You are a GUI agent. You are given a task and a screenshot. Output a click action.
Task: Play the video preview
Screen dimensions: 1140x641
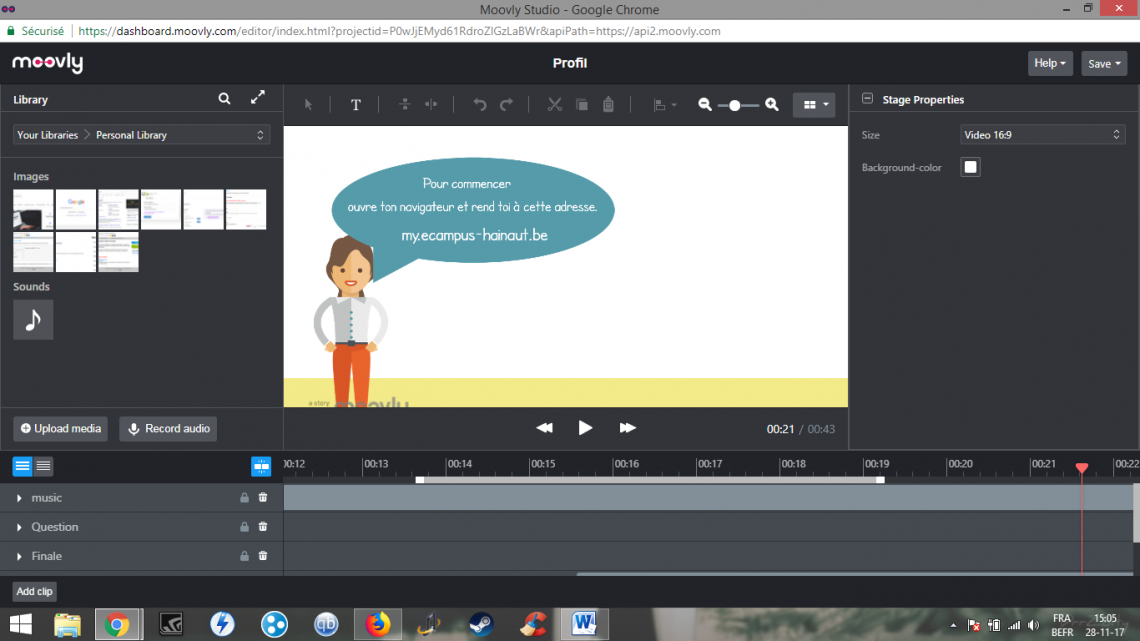(x=585, y=428)
